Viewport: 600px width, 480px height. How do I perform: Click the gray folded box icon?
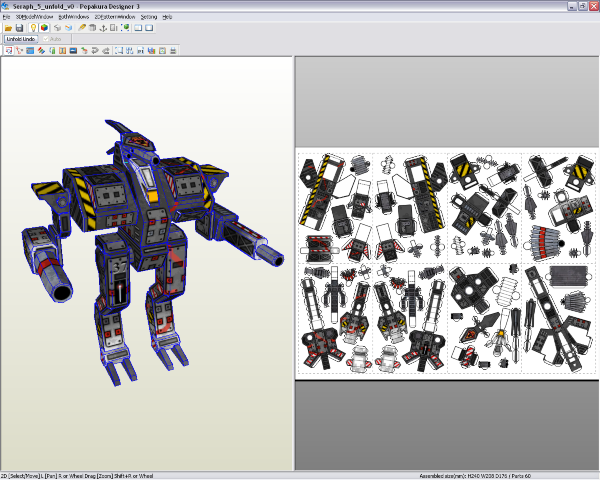[x=92, y=28]
